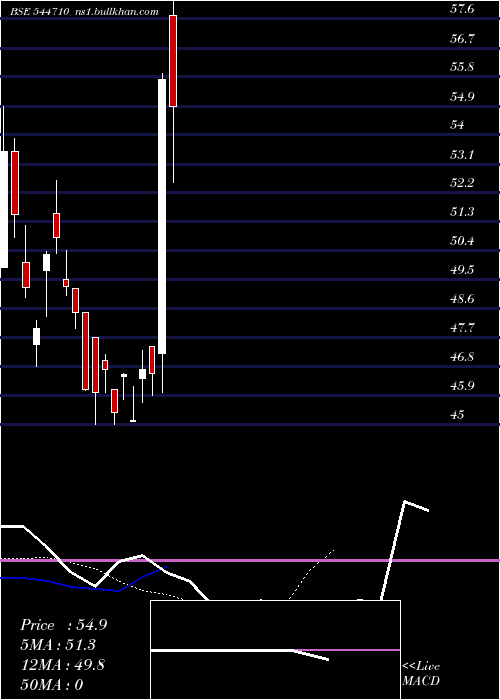Click the '50MA : 0' readout
The height and width of the screenshot is (700, 500).
click(x=52, y=684)
